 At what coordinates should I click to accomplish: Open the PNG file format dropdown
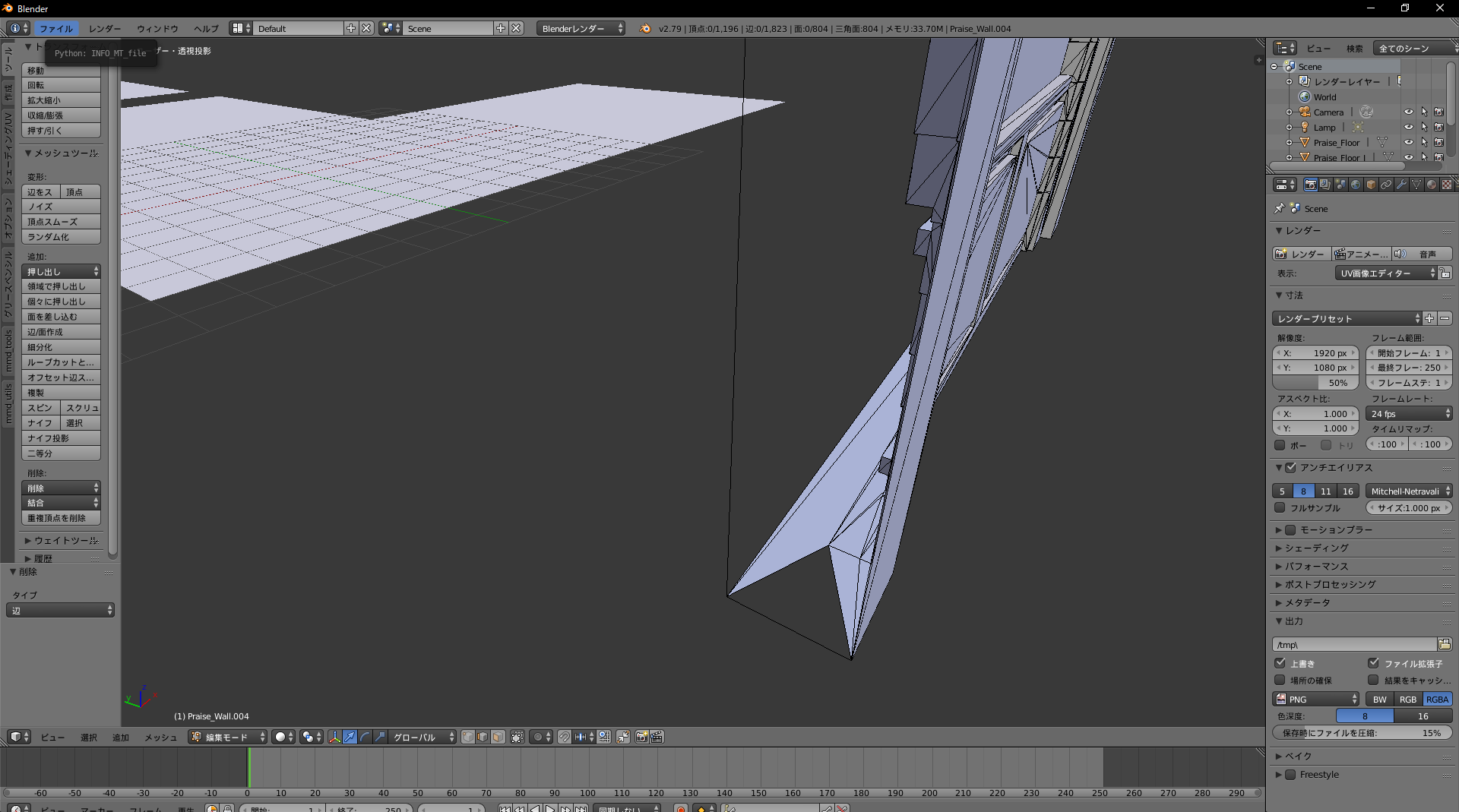[1316, 699]
